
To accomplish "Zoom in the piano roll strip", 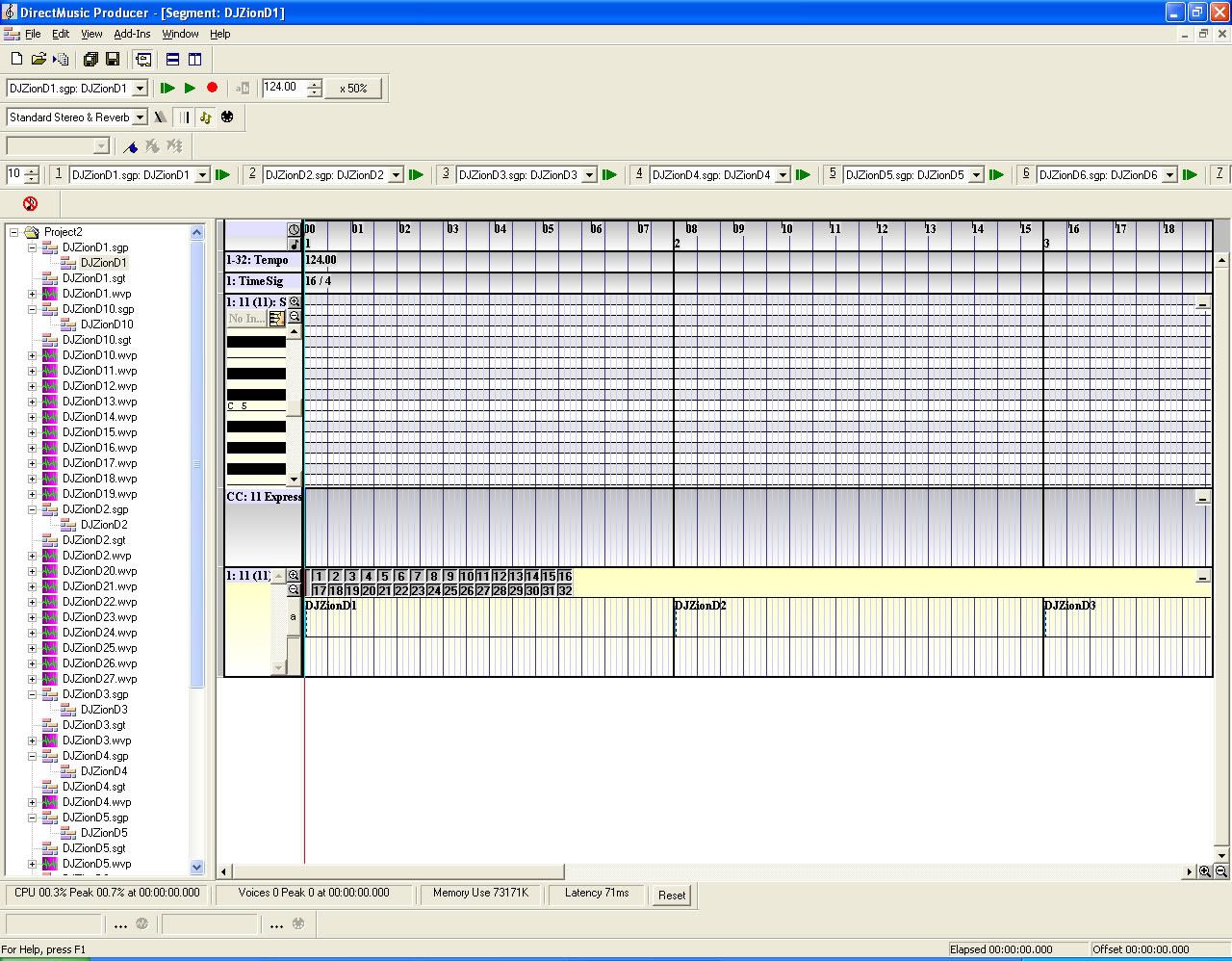I will click(x=295, y=302).
